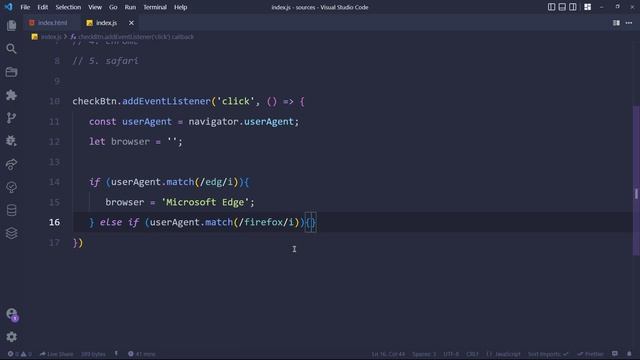Viewport: 640px width, 360px height.
Task: Click the Customize Layout icon
Action: (587, 7)
